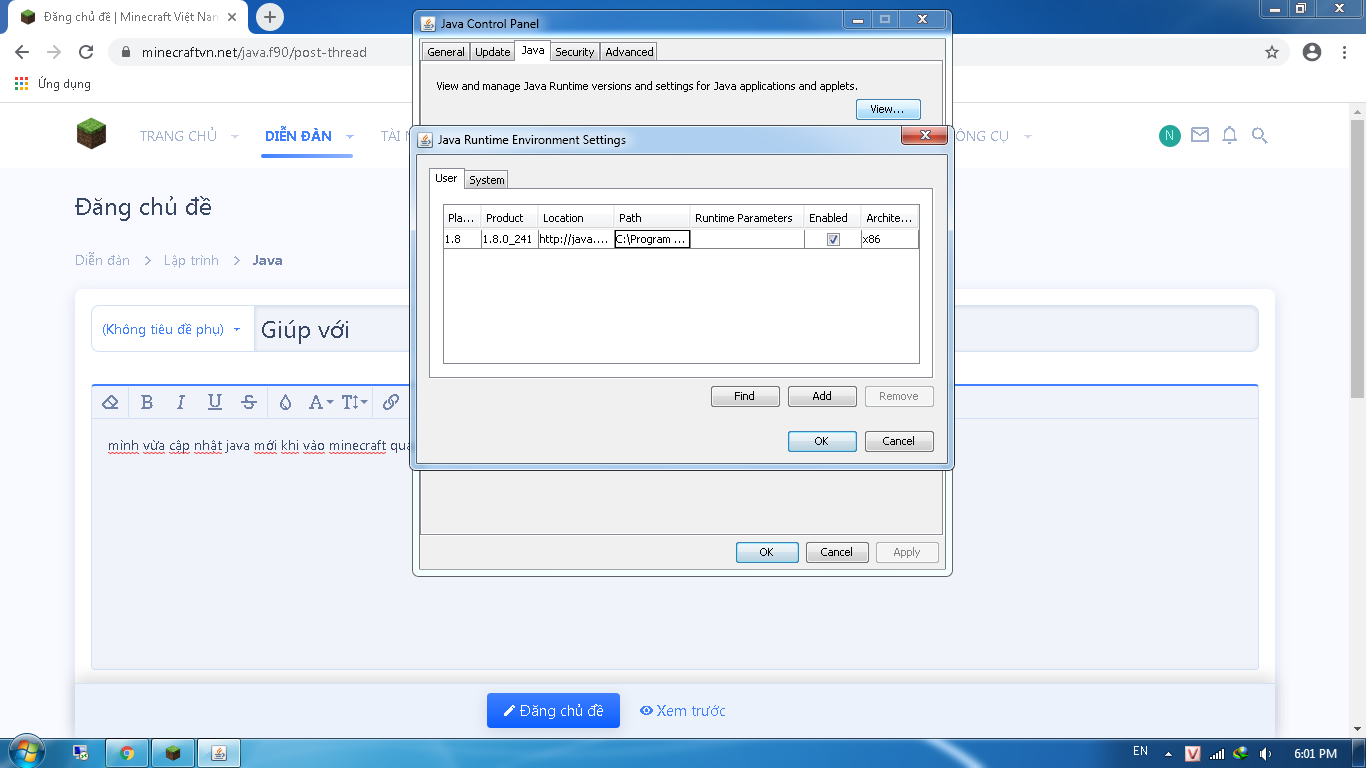Click OK in the Java Control Panel window
1366x768 pixels.
point(767,552)
